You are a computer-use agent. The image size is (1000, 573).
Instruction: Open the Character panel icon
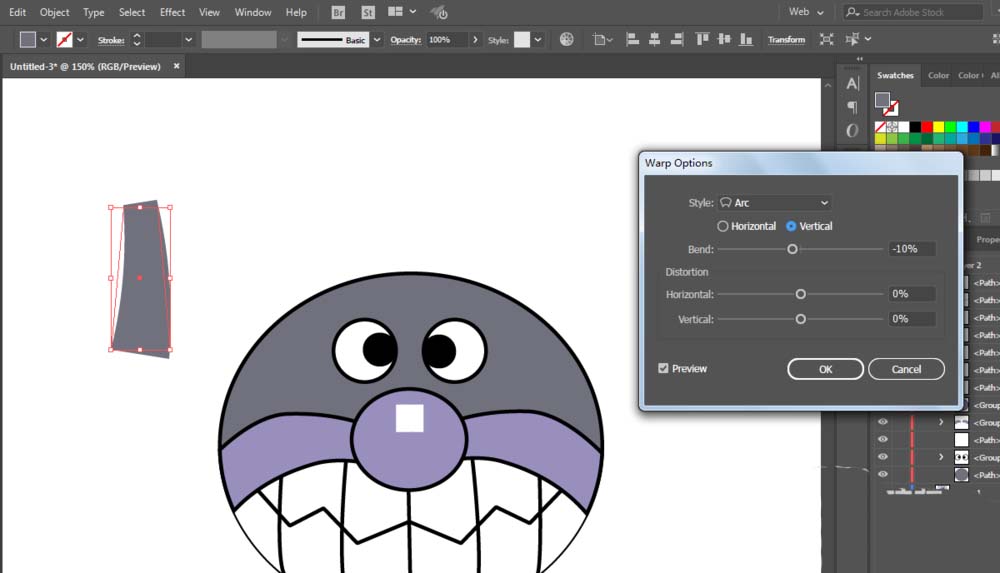(853, 84)
